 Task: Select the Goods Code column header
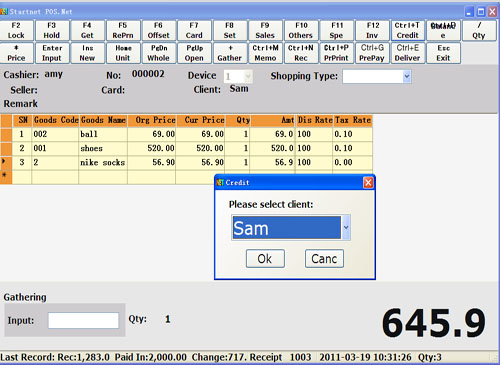[x=56, y=120]
